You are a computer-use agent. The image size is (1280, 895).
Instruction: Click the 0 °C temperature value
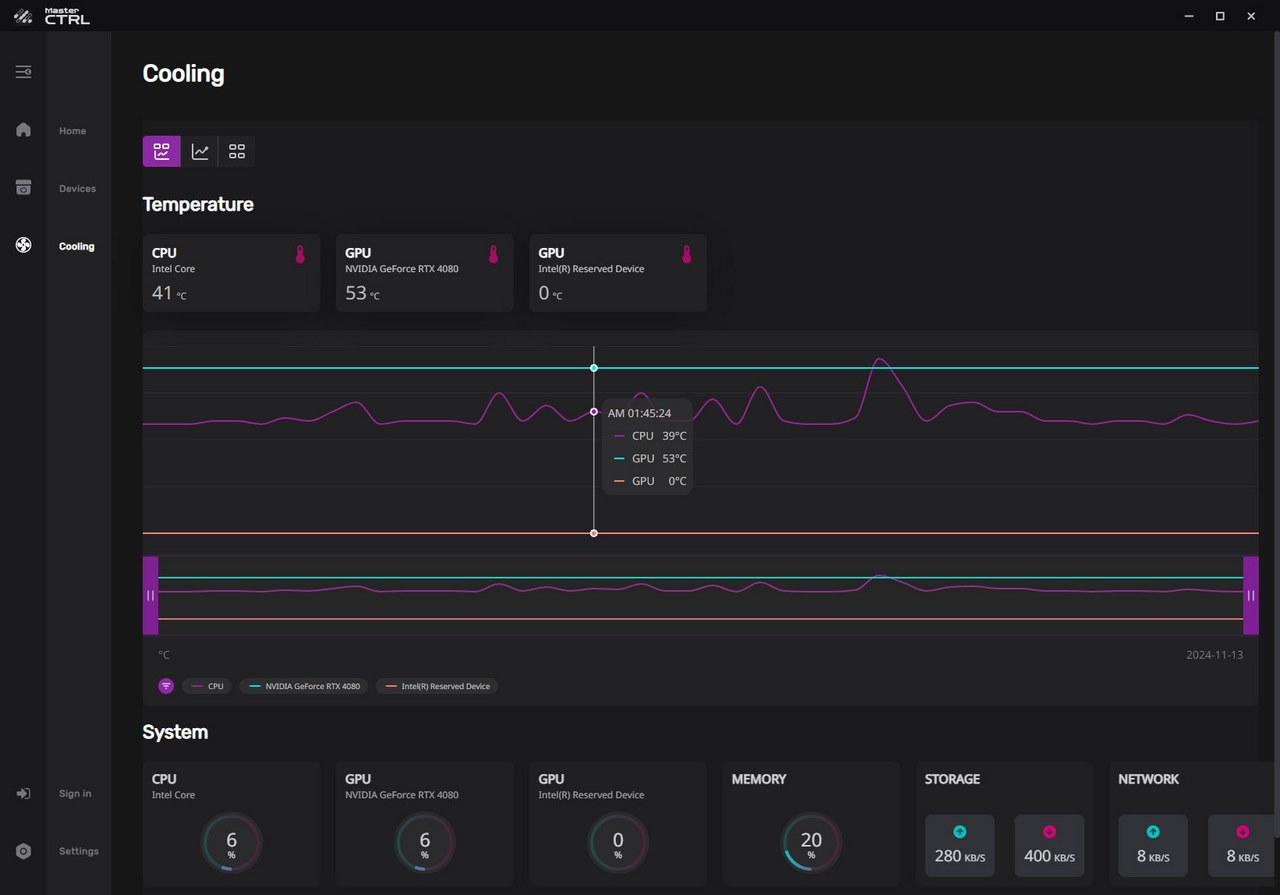[x=551, y=293]
